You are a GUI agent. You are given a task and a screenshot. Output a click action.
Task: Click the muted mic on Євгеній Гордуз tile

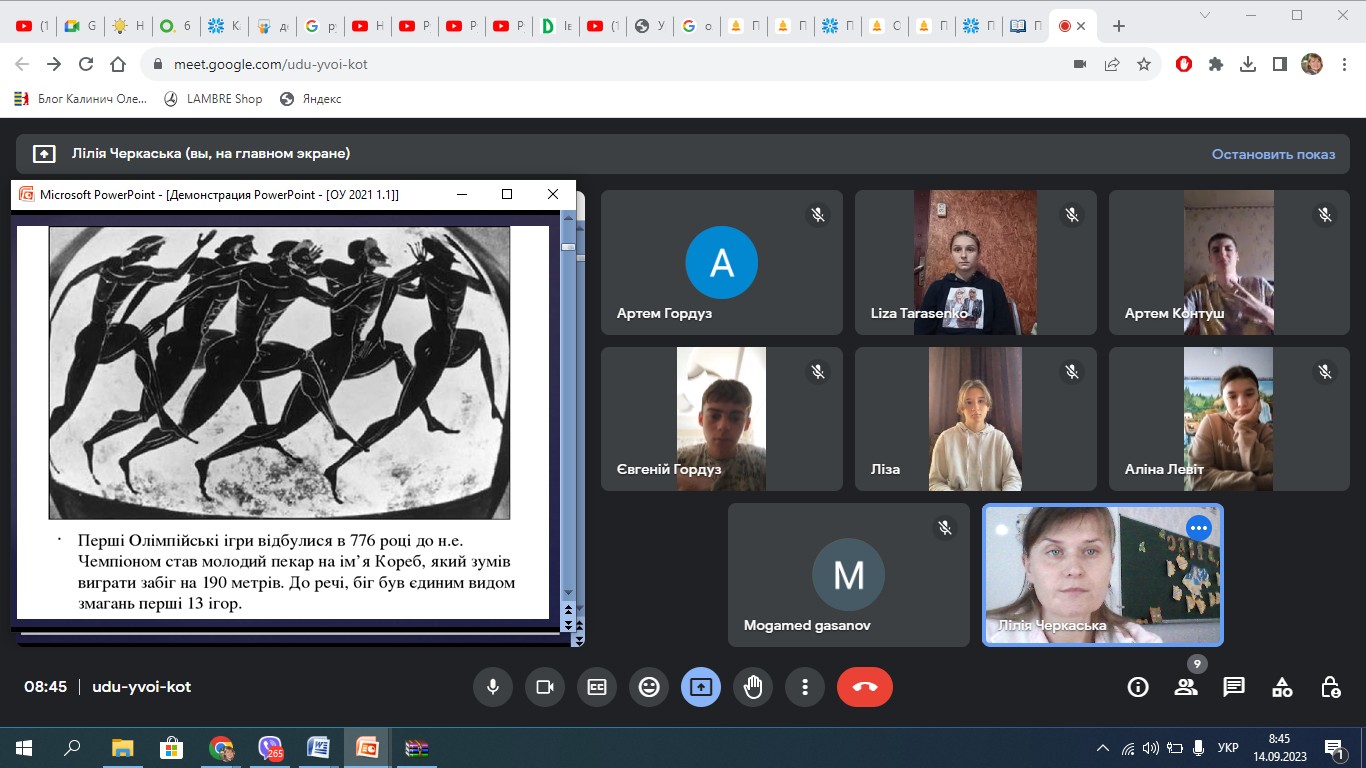pos(818,372)
